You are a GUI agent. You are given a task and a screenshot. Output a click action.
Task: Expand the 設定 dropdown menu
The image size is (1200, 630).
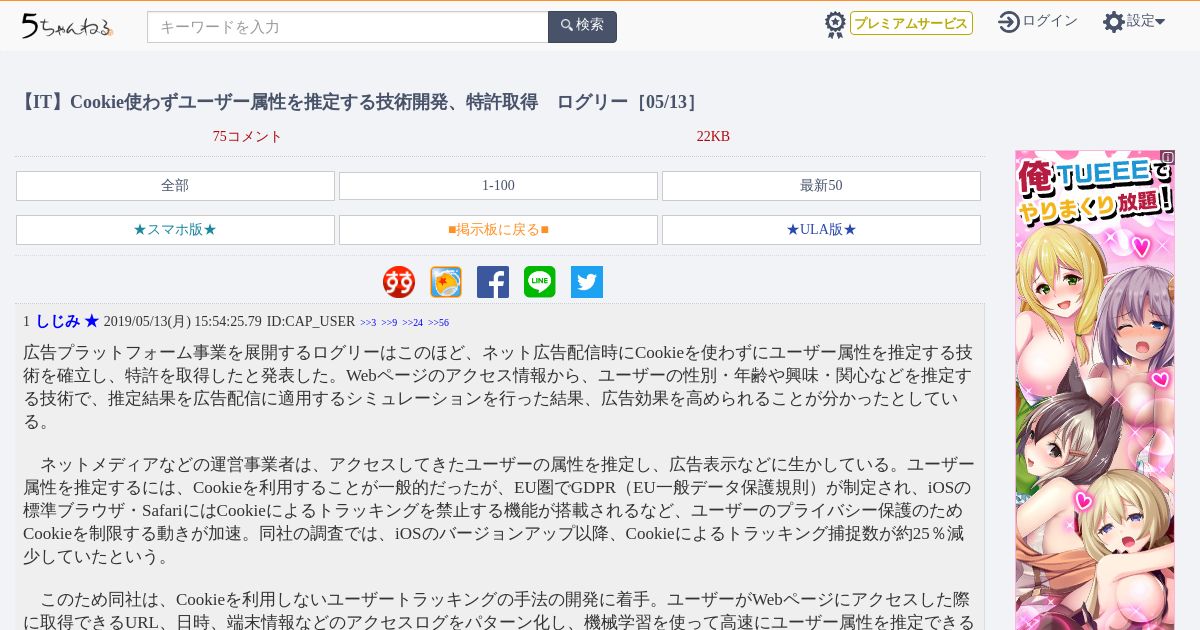coord(1146,21)
